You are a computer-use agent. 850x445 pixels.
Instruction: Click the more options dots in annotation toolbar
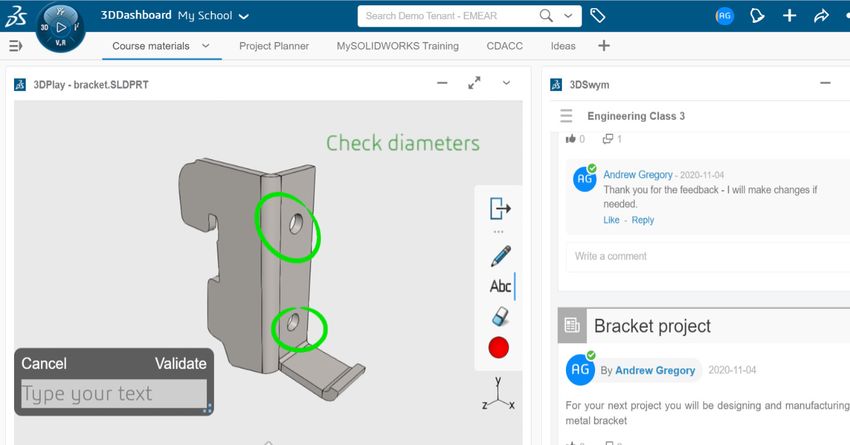coord(499,231)
